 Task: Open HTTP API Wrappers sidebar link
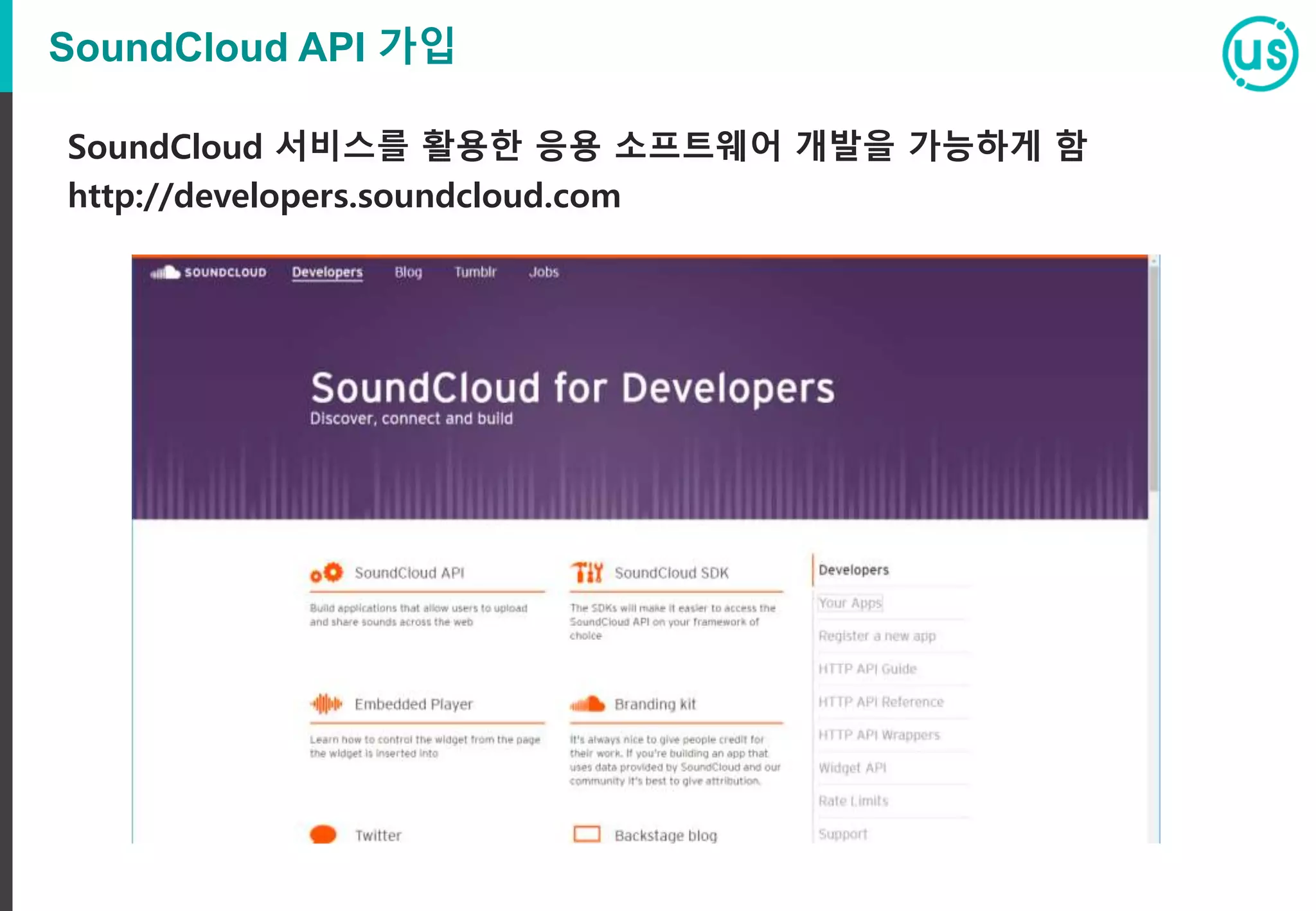[x=879, y=735]
